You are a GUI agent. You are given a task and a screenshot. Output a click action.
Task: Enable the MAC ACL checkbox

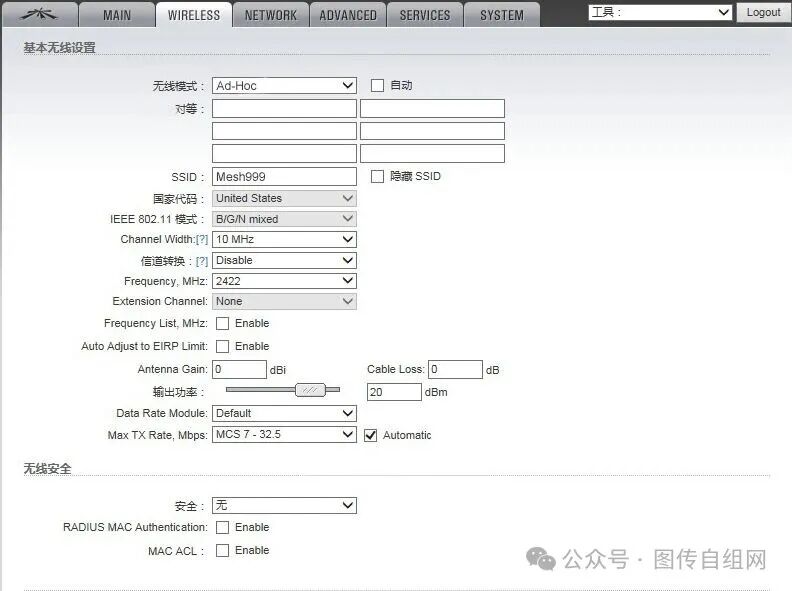pyautogui.click(x=222, y=551)
